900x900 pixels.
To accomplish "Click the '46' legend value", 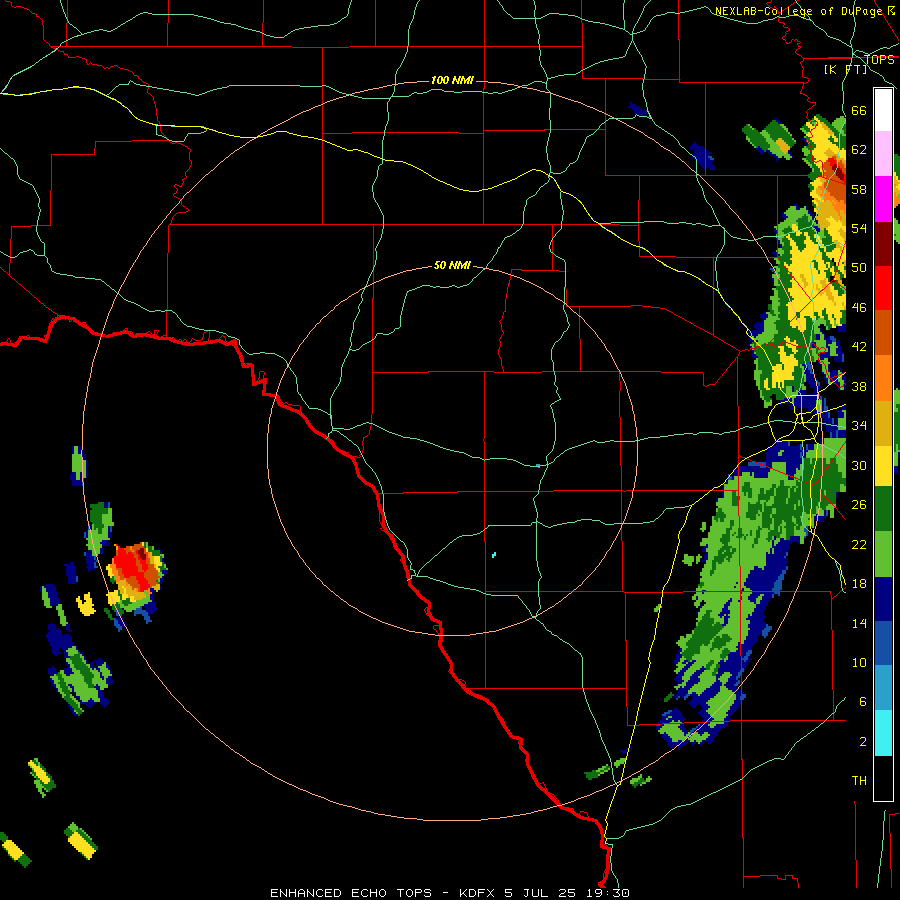I will [x=859, y=308].
